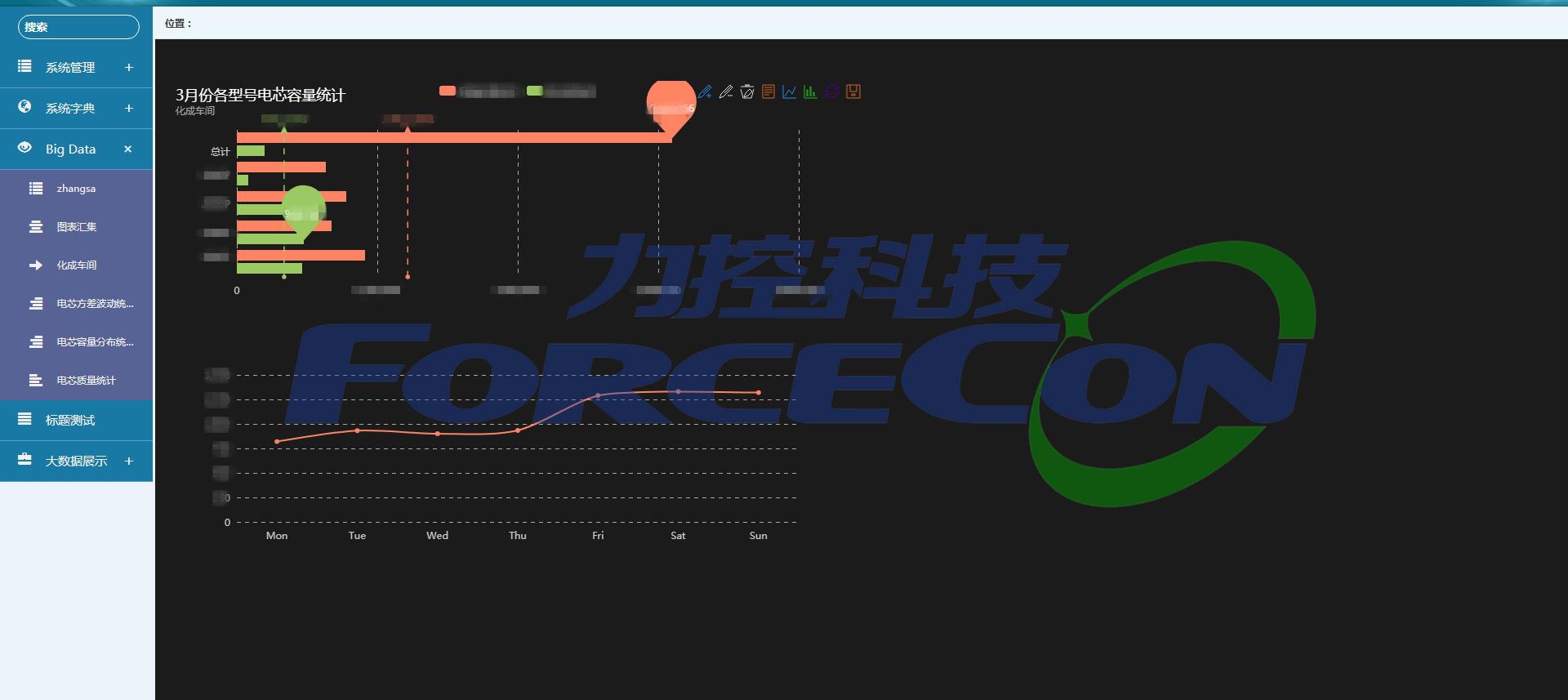The image size is (1568, 700).
Task: Click the 搜索 search input field
Action: (78, 27)
